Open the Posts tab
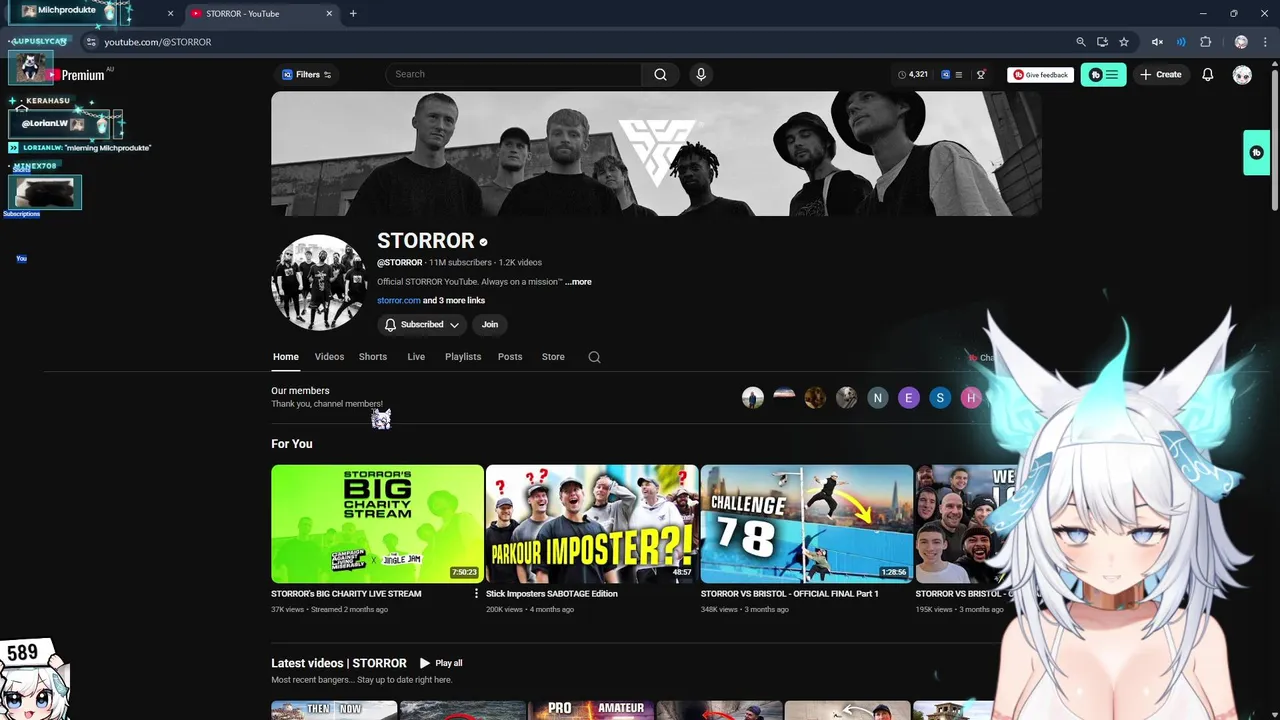 (x=510, y=357)
